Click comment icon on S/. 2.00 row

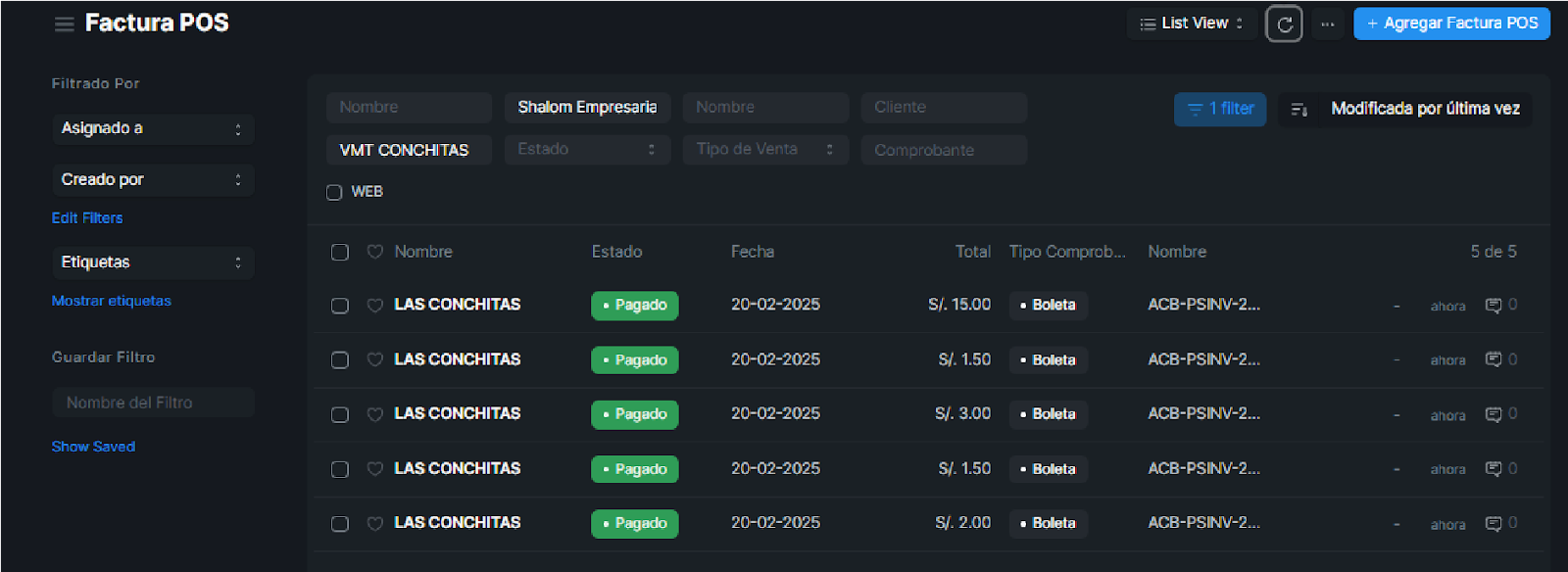tap(1493, 524)
